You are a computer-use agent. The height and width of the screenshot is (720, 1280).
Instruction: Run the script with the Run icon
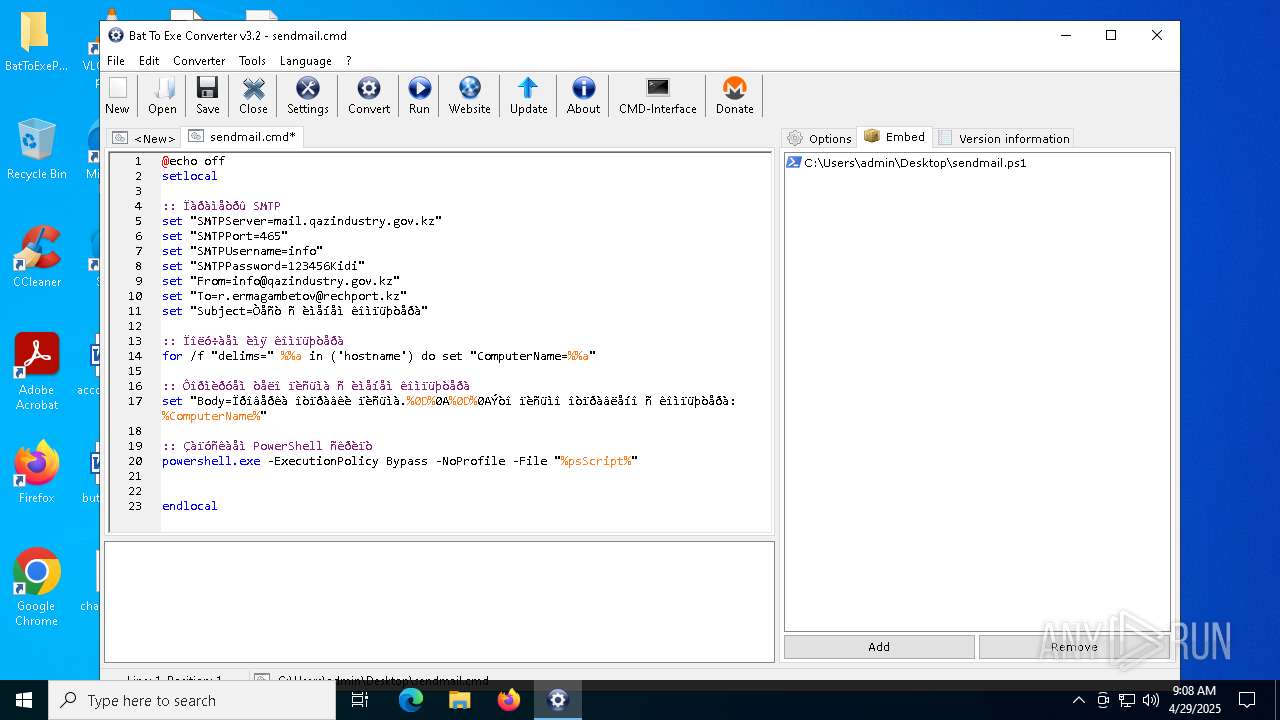click(419, 96)
